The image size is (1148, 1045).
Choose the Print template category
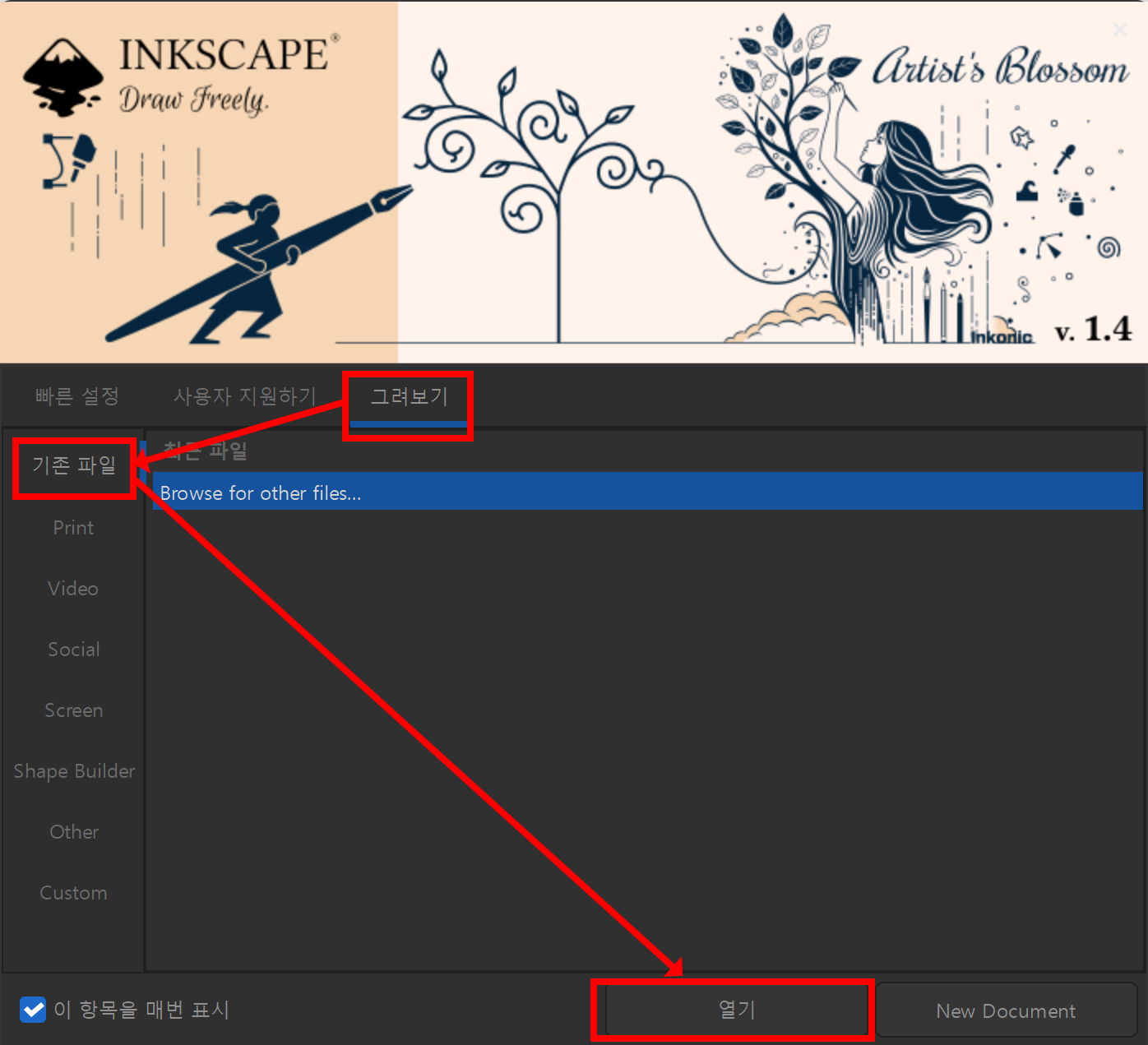[x=74, y=528]
